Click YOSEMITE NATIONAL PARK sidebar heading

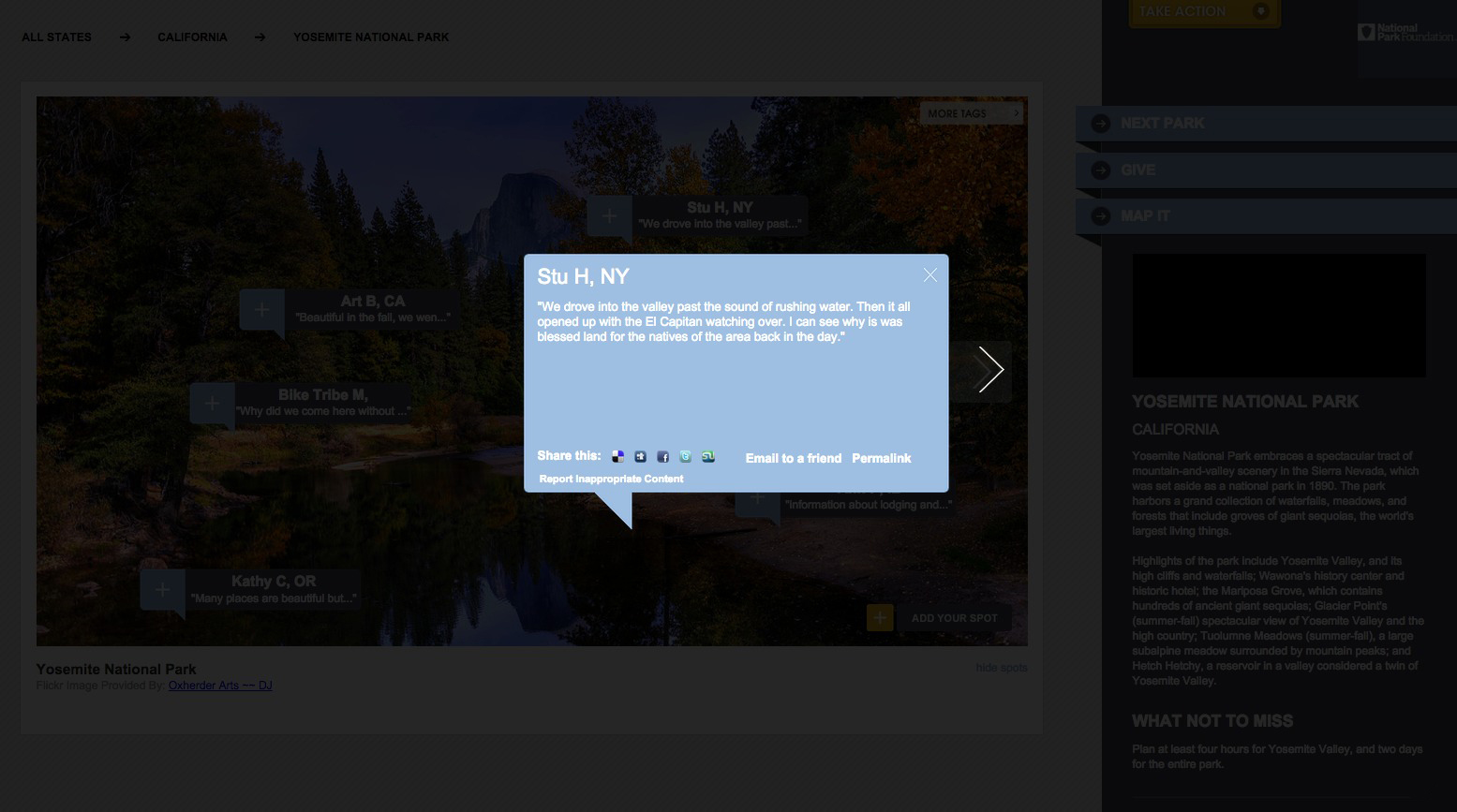pyautogui.click(x=1245, y=402)
